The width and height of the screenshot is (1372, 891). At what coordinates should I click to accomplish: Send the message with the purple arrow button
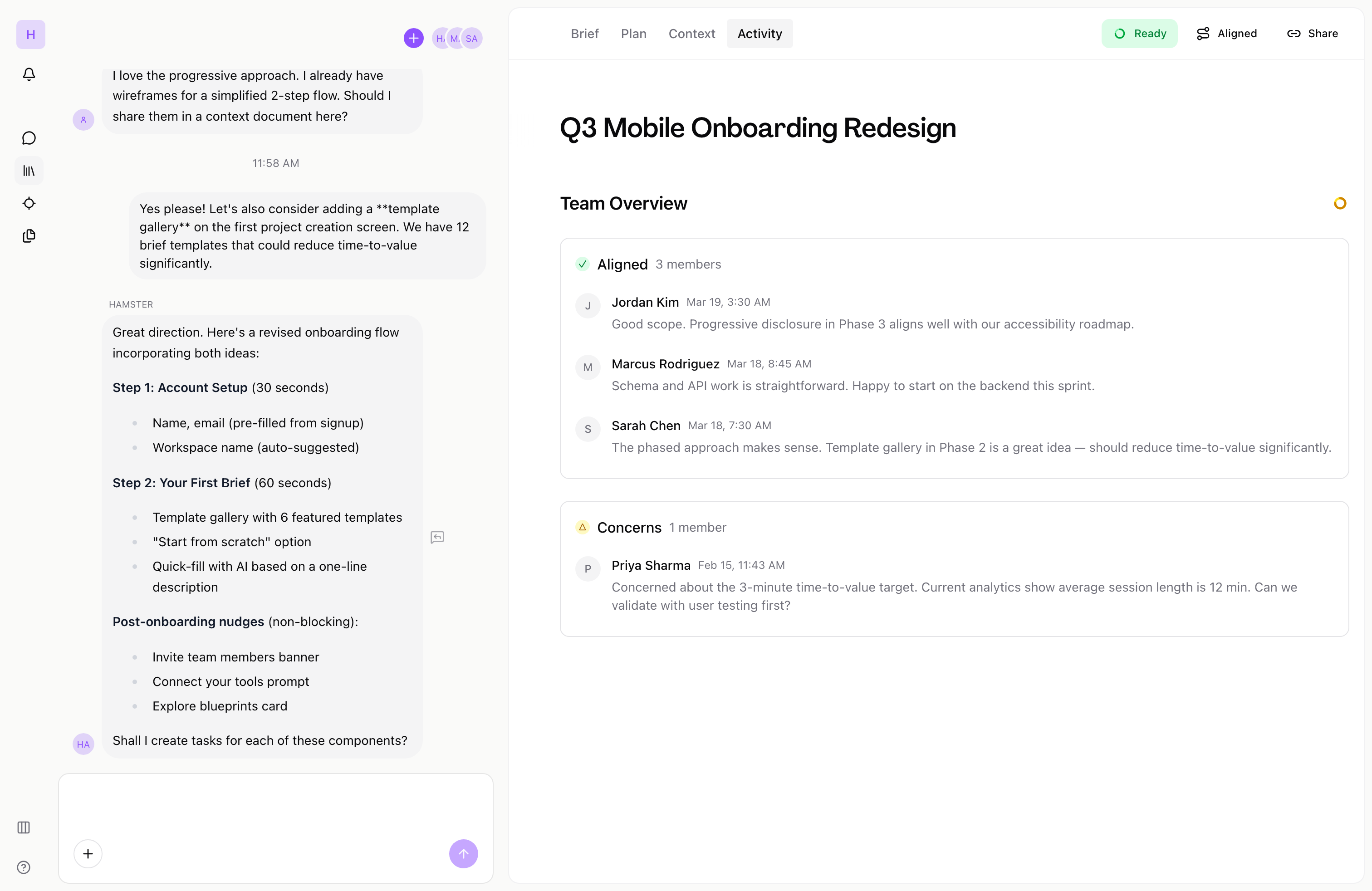[464, 853]
